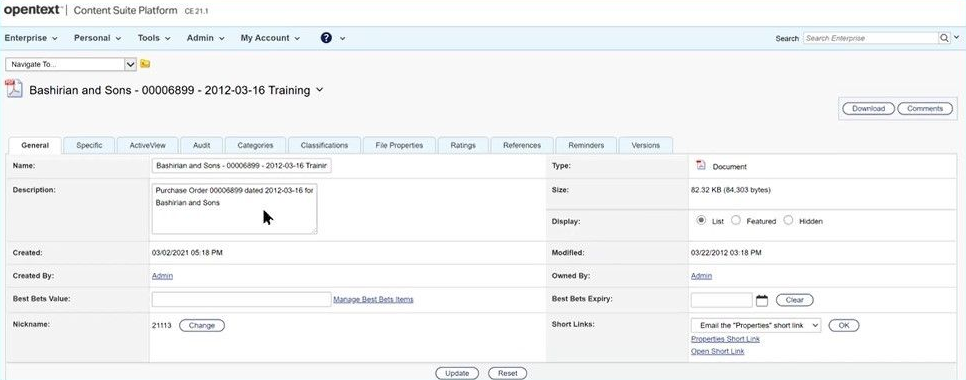
Task: Open the help question mark icon
Action: [x=327, y=38]
